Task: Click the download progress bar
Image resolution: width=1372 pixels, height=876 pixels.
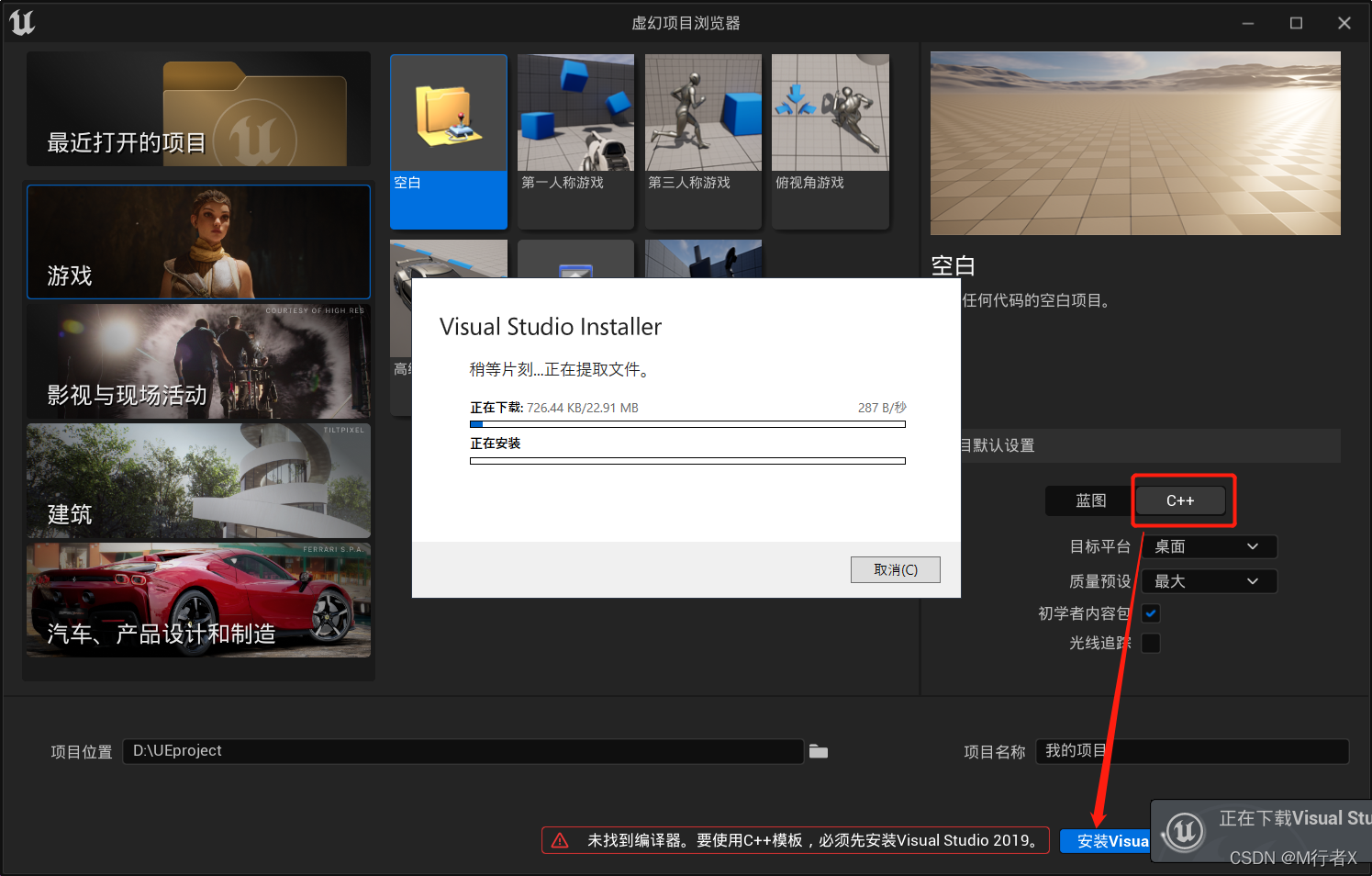Action: (x=687, y=424)
